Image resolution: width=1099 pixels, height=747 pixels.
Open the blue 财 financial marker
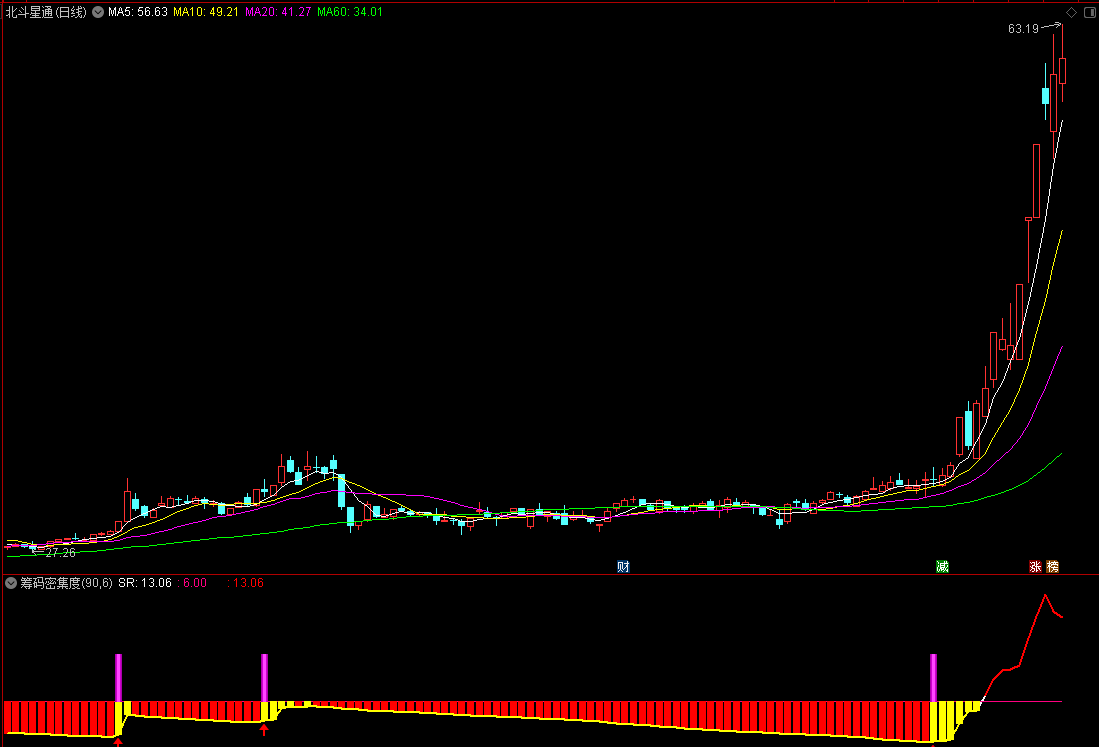point(623,566)
